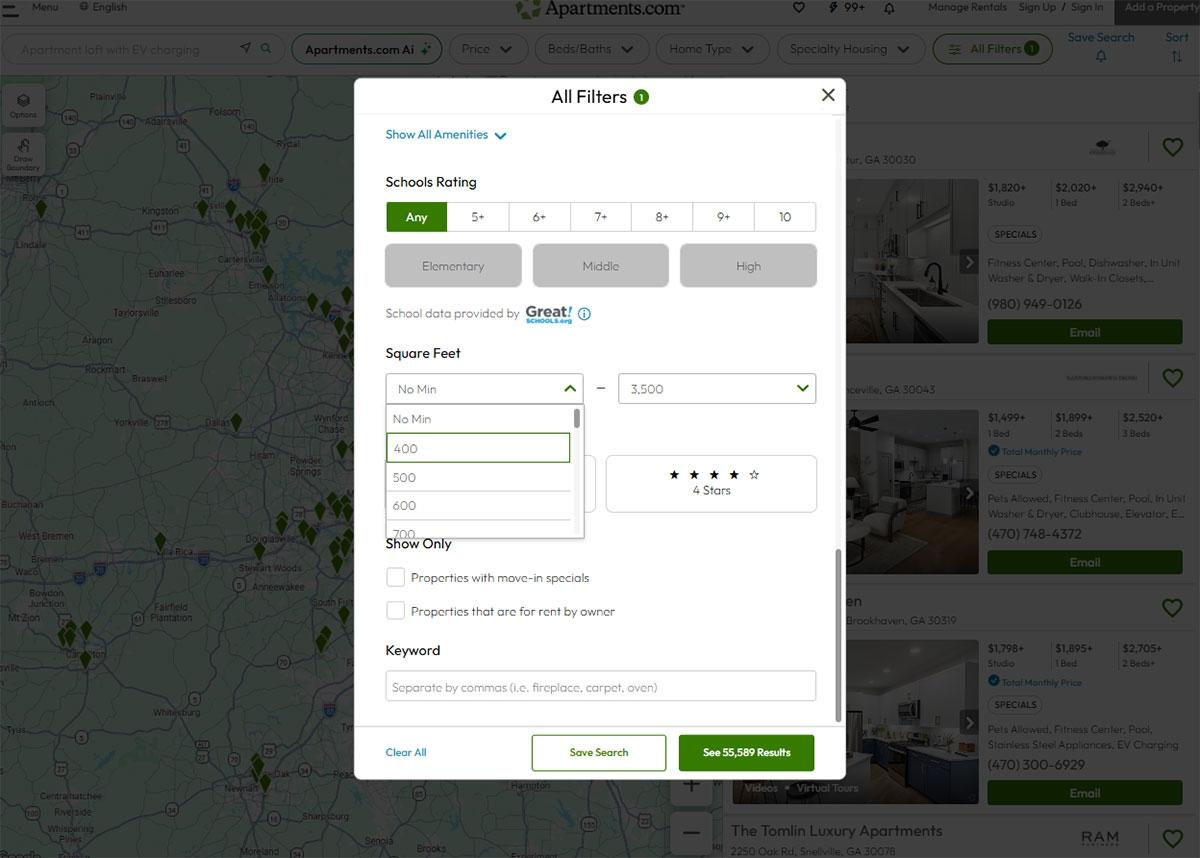Toggle Elementary school filter
Viewport: 1200px width, 858px height.
point(453,266)
